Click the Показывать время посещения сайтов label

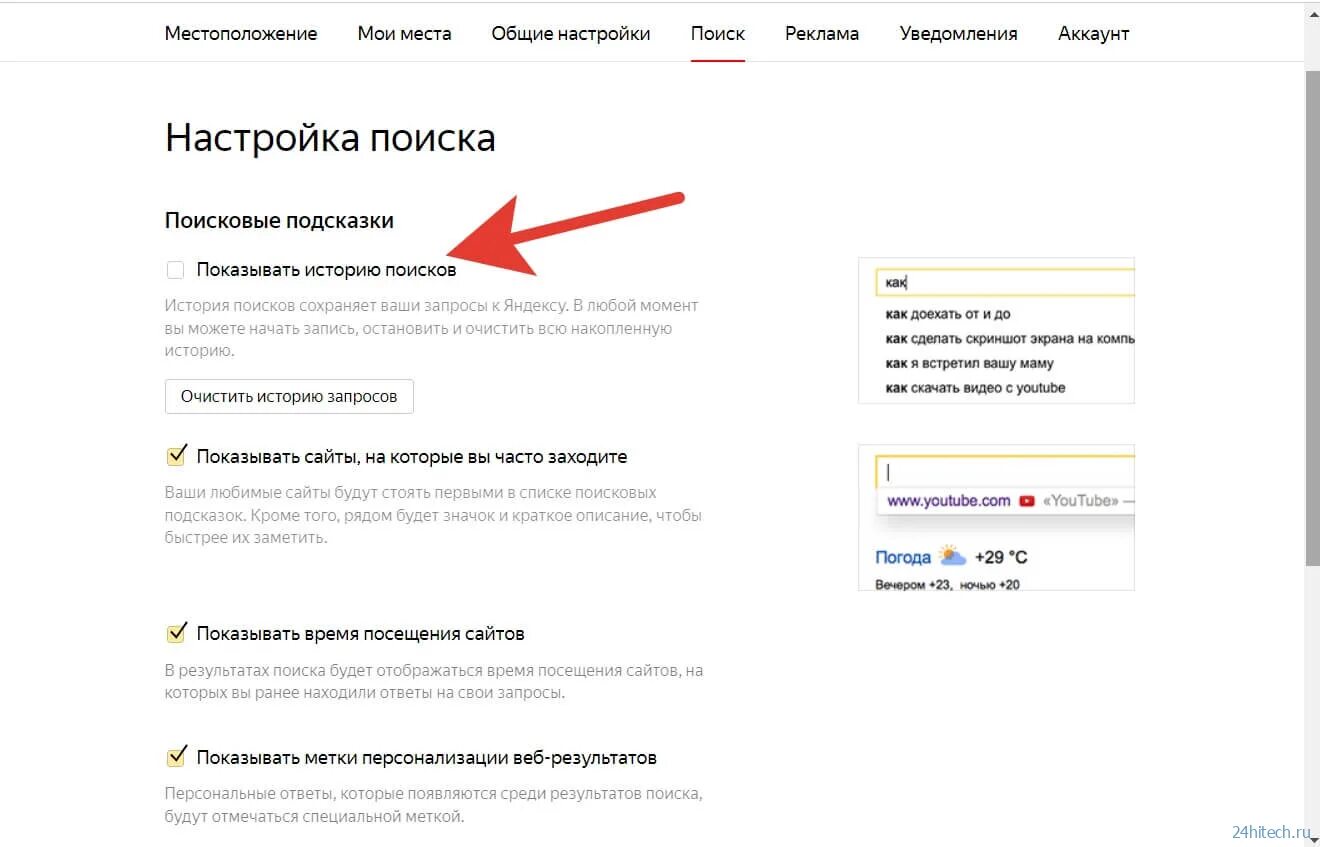[360, 634]
